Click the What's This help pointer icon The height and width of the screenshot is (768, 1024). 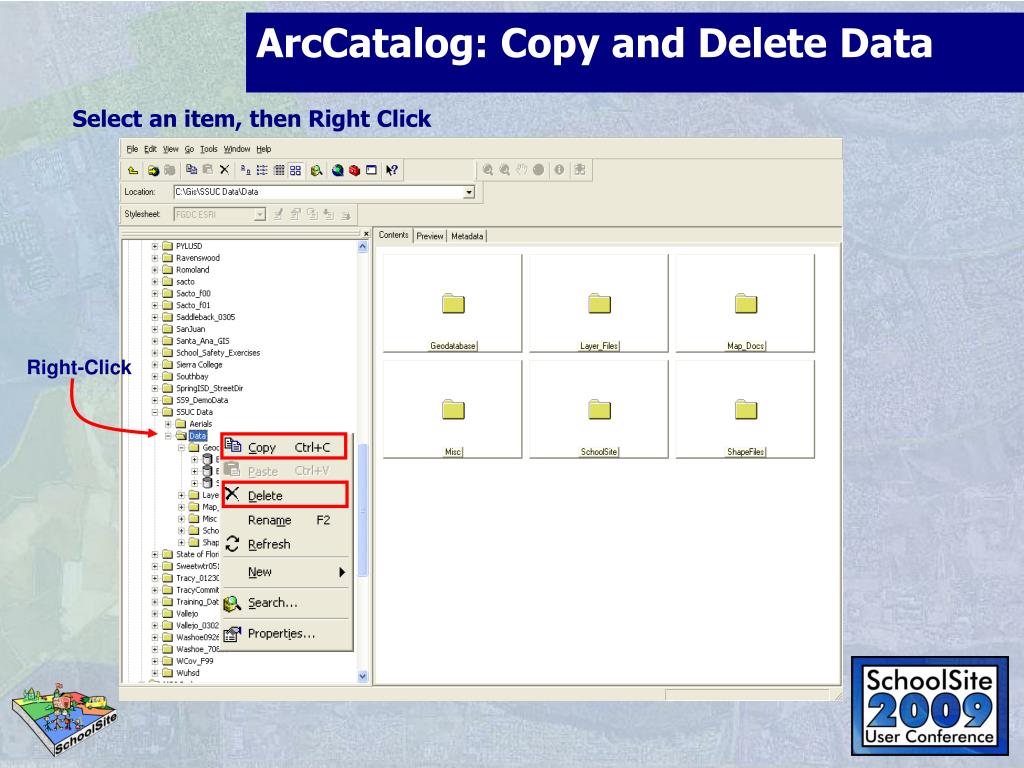392,170
